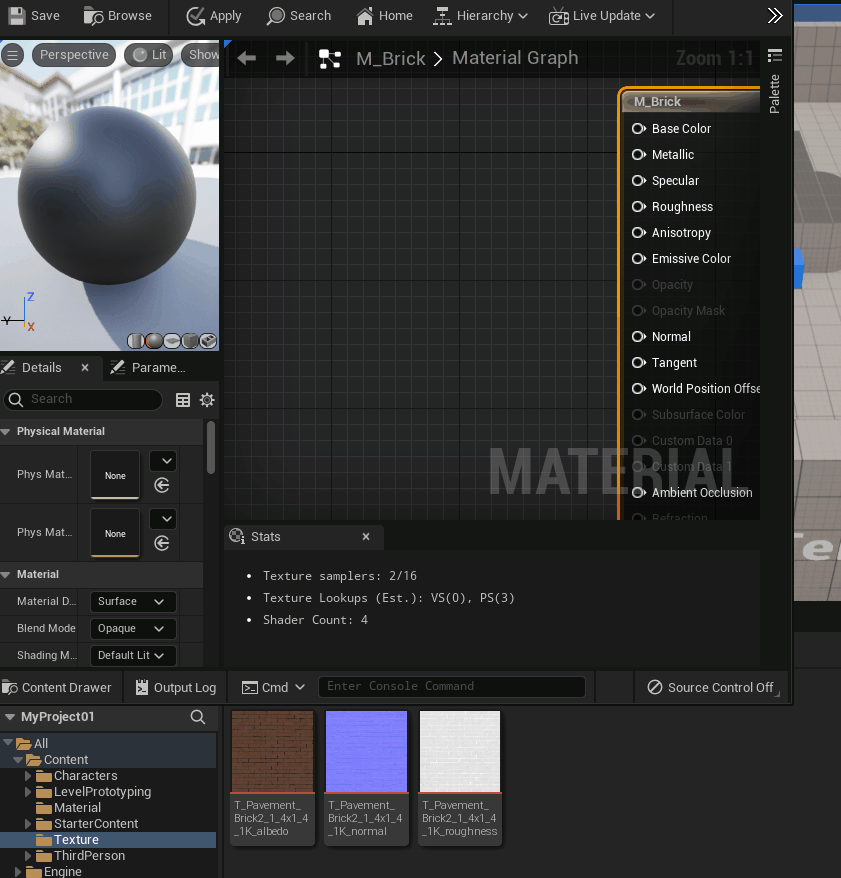Select the albedo brick texture thumbnail

(273, 751)
